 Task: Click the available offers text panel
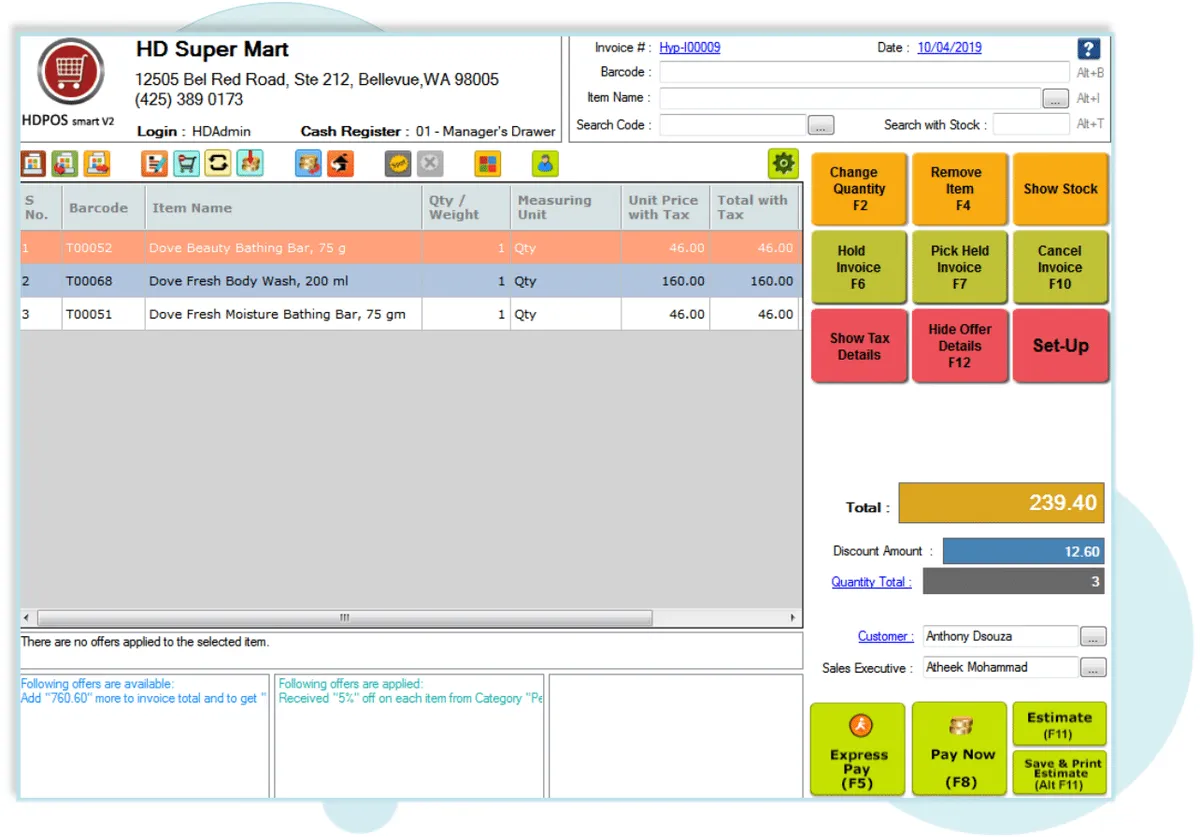[x=145, y=736]
